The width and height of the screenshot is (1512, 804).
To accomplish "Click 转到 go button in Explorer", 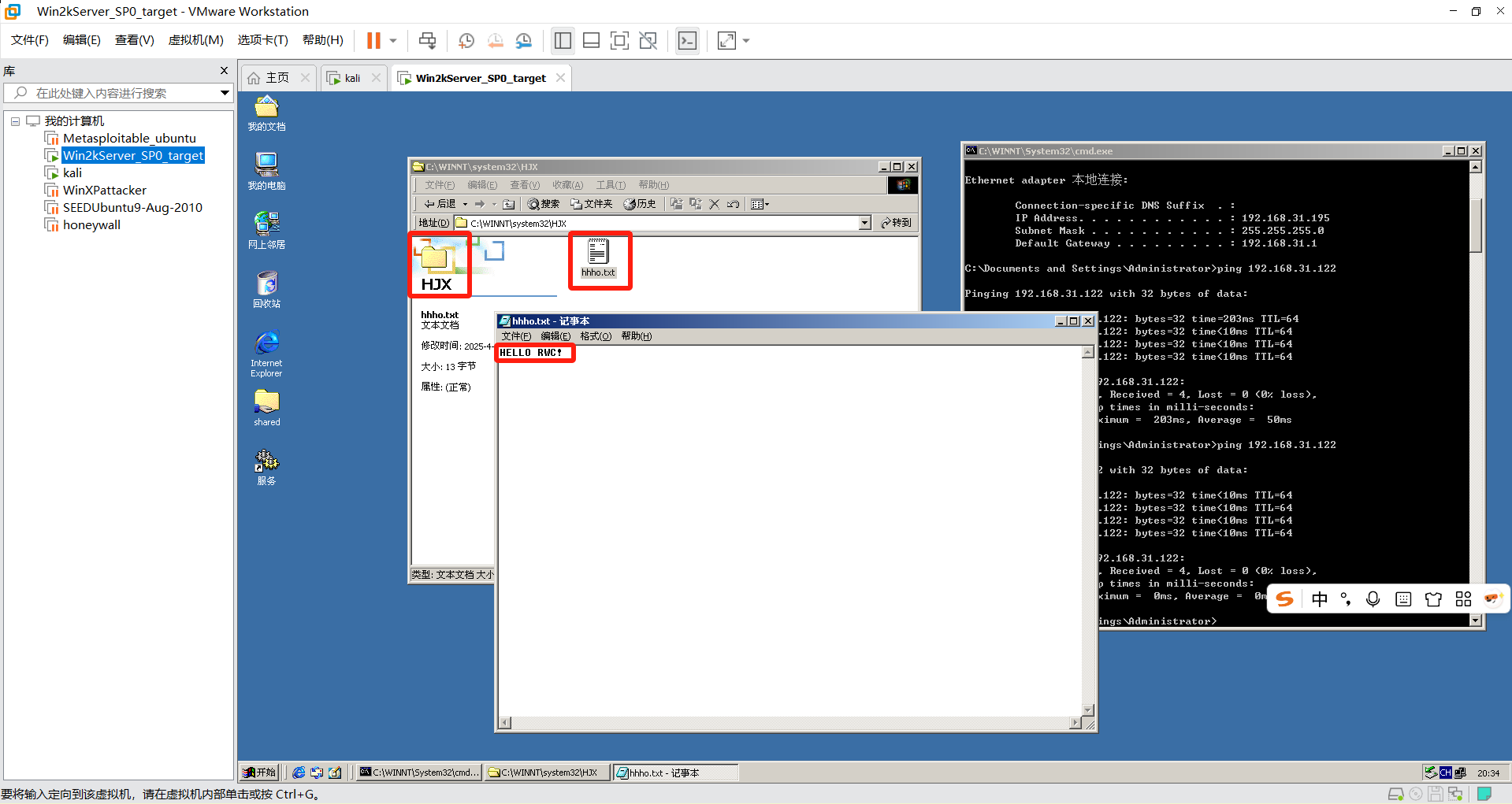I will [897, 223].
